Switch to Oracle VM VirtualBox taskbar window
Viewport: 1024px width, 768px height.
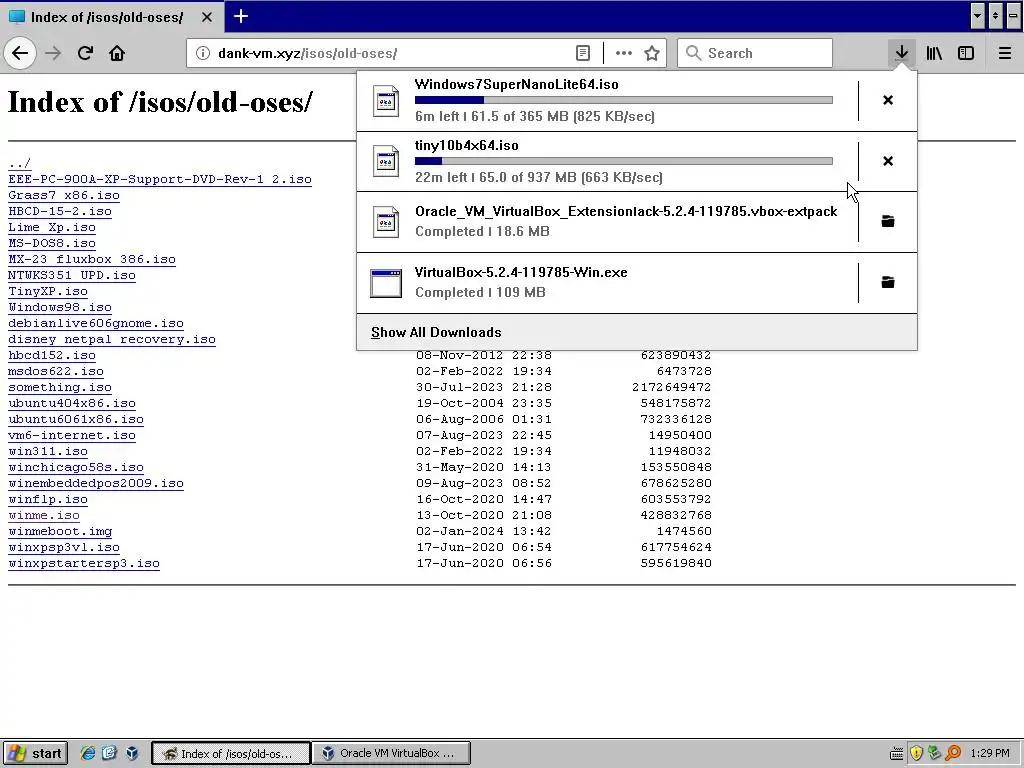point(391,753)
